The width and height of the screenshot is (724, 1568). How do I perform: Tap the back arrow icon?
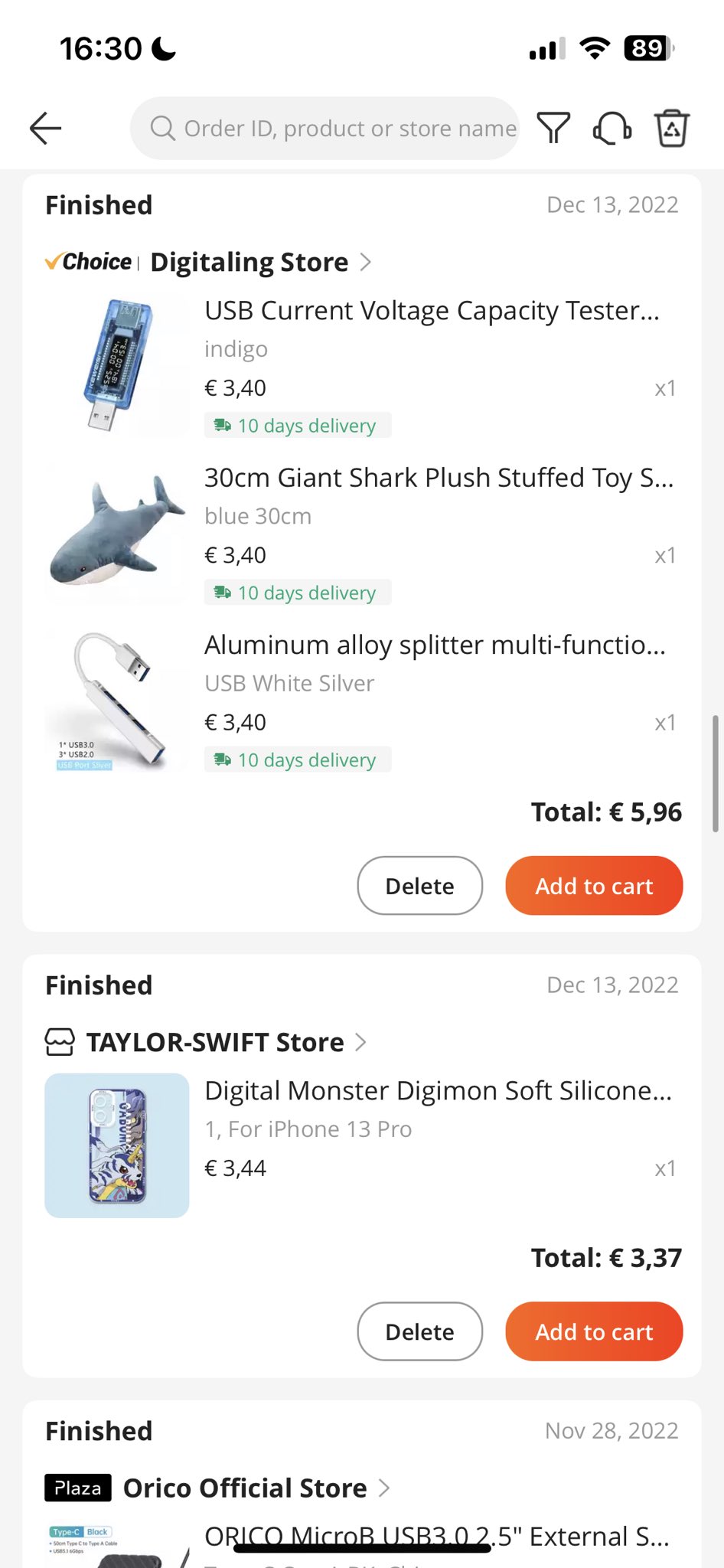[46, 128]
